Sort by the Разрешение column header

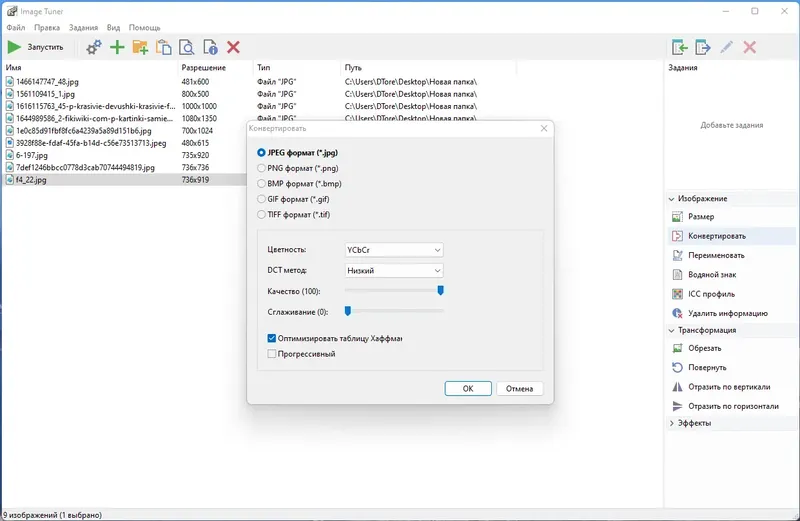point(215,67)
